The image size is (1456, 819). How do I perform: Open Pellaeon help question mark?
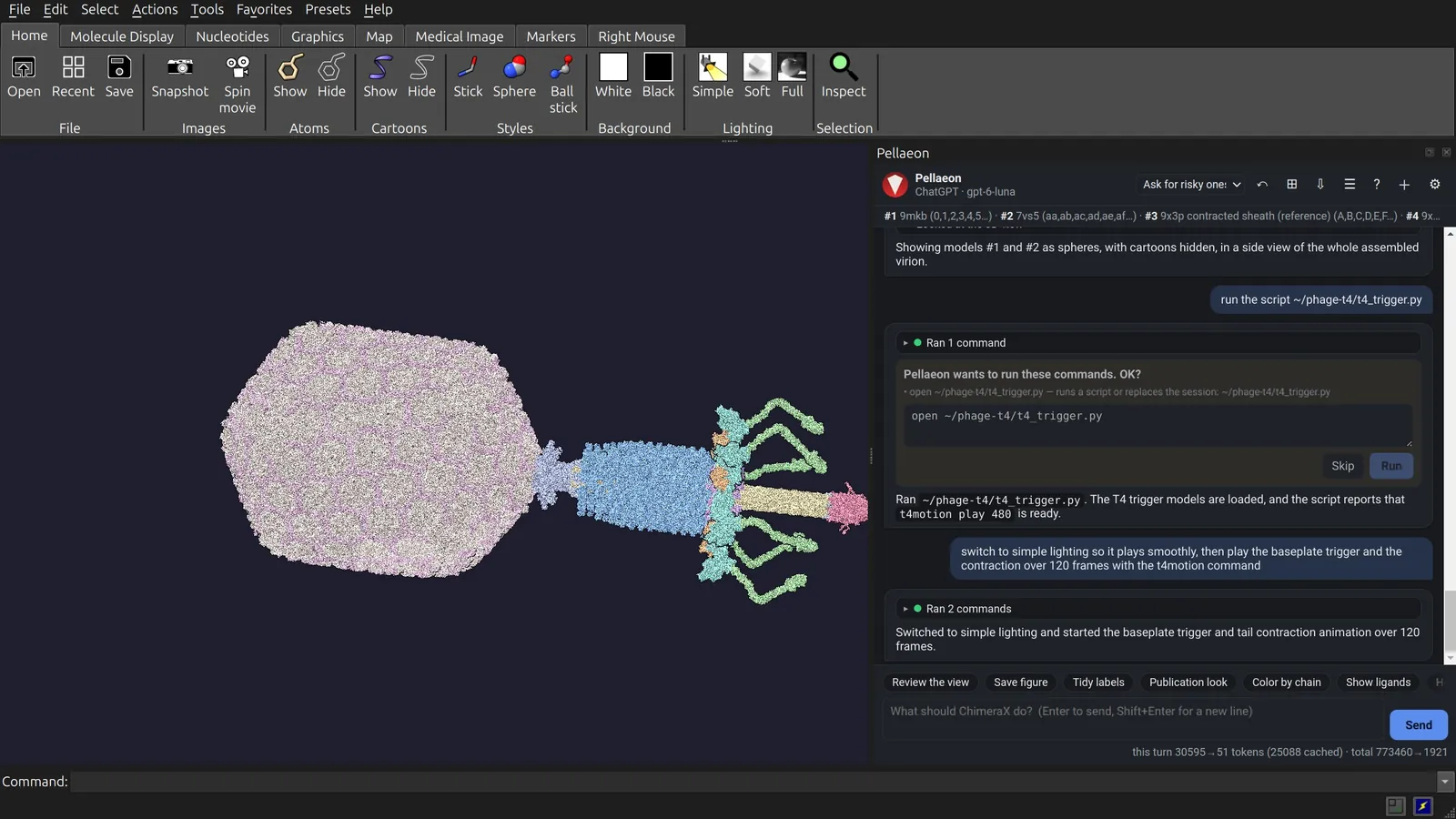(x=1377, y=185)
